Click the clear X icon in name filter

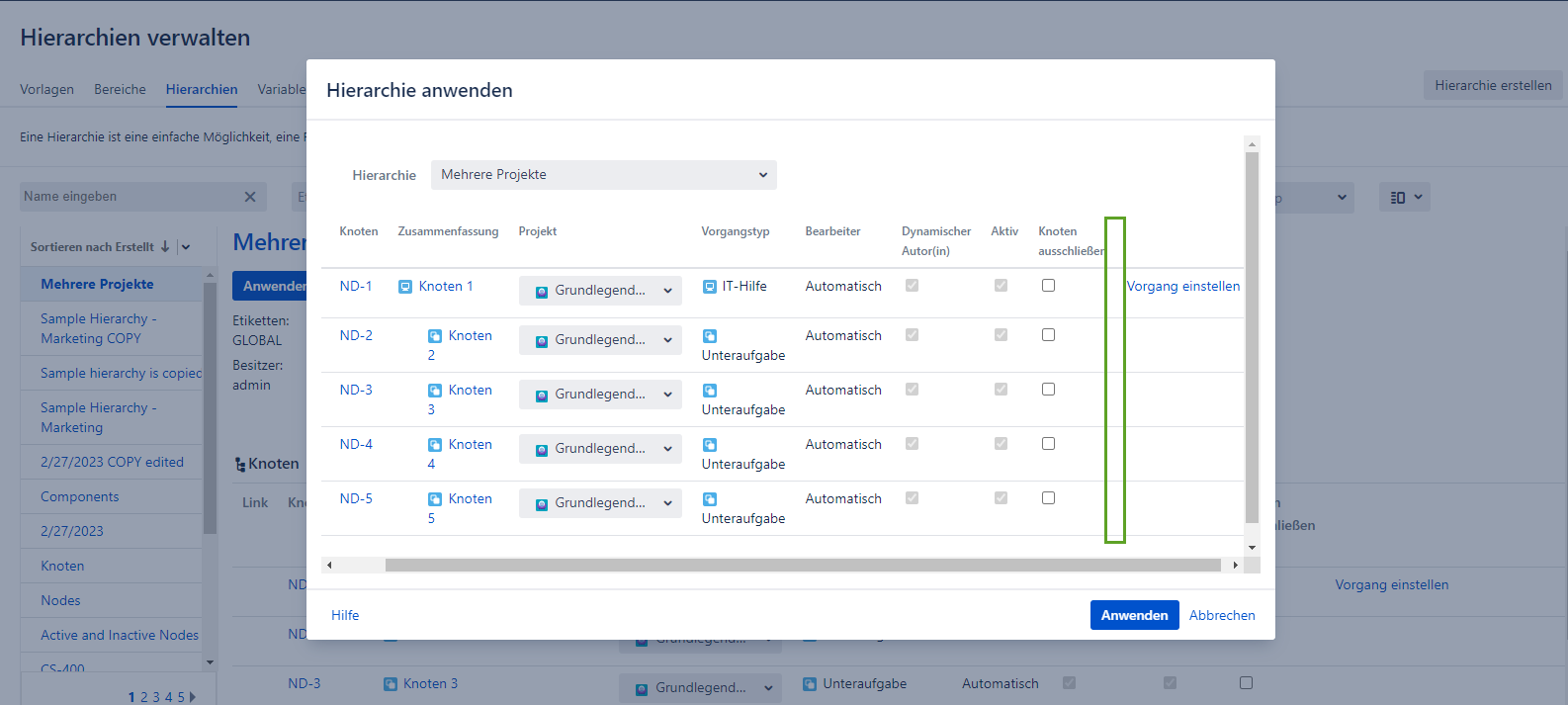[x=250, y=197]
